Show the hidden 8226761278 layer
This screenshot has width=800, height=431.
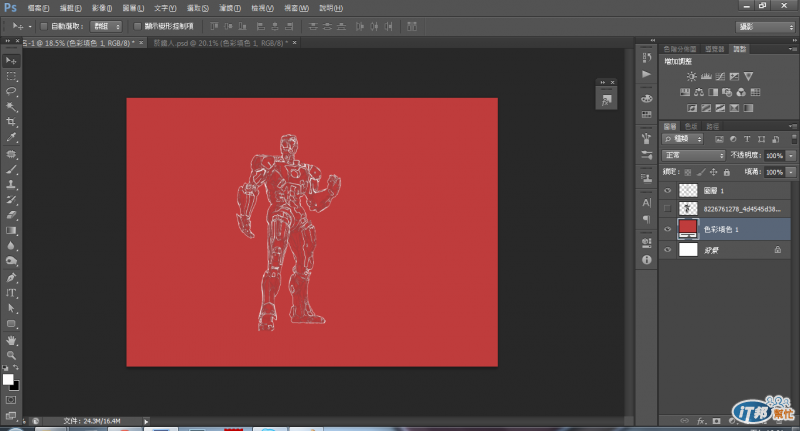click(x=668, y=208)
